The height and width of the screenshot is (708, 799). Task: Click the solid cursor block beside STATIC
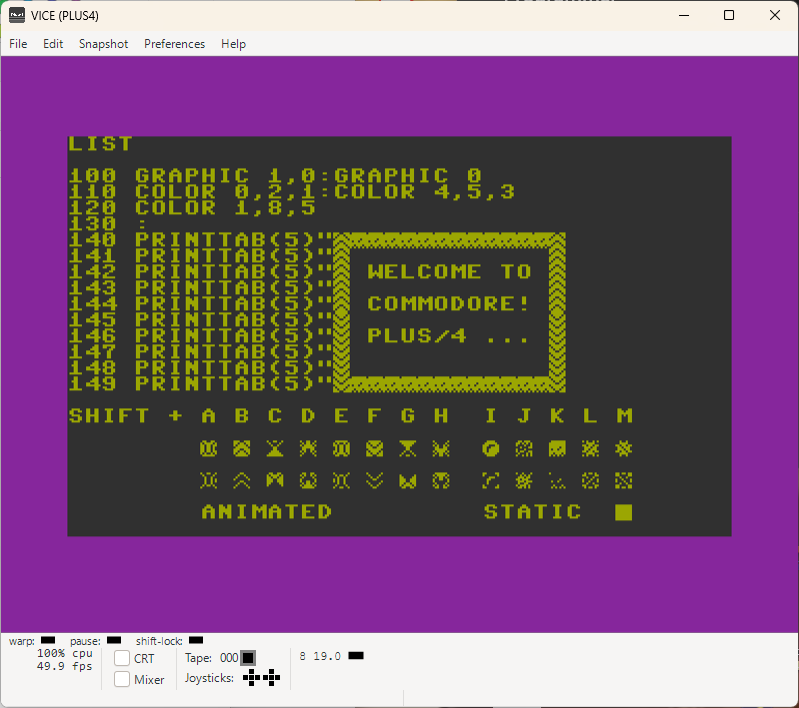click(x=624, y=512)
